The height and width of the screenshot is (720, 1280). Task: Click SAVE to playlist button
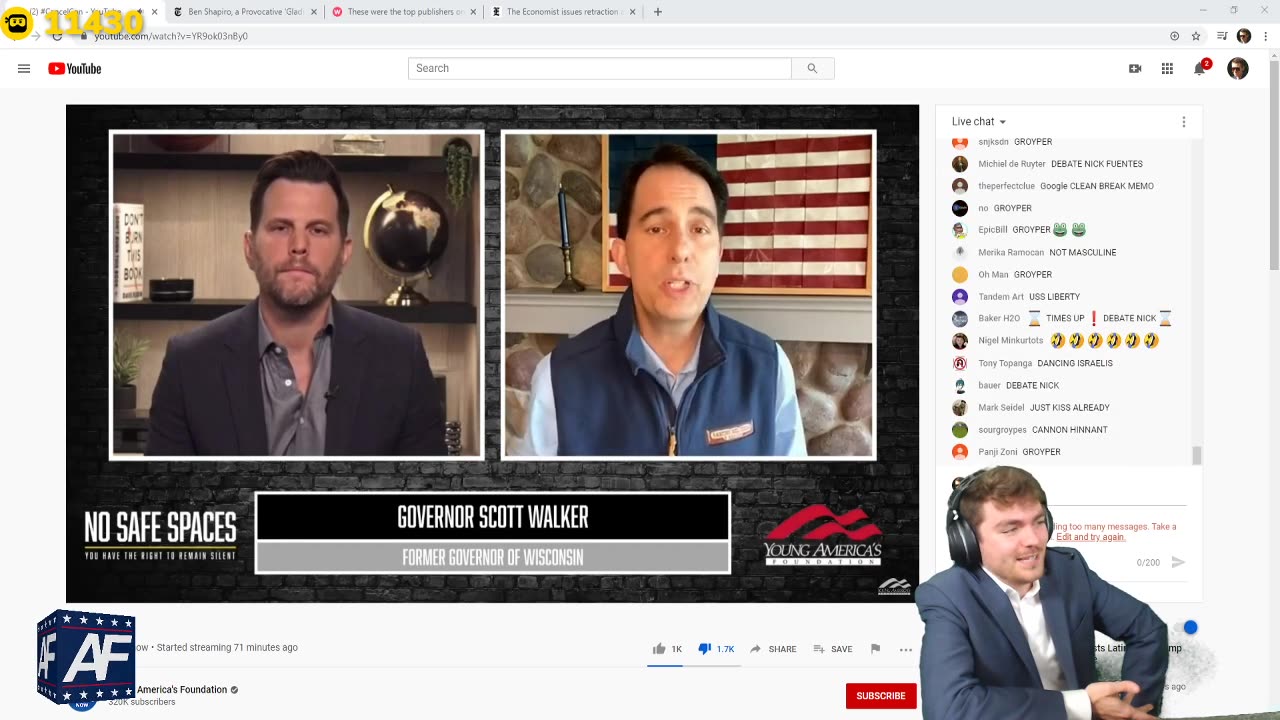(833, 649)
